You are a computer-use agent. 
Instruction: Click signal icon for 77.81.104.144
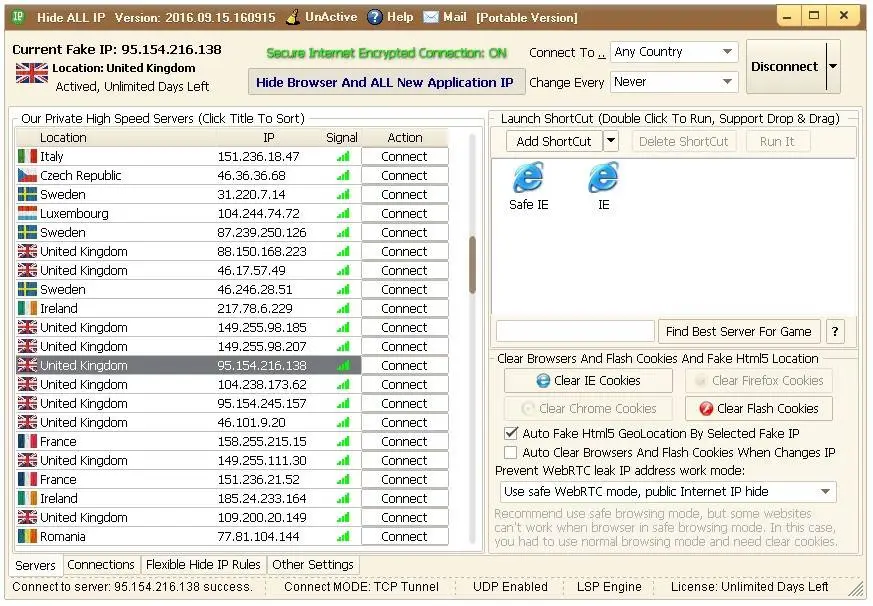click(x=344, y=536)
